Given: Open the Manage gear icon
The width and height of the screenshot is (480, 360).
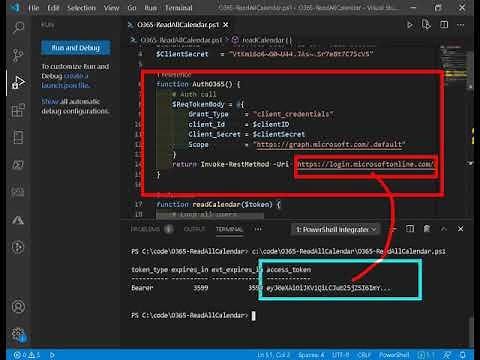Looking at the screenshot, I should 18,334.
